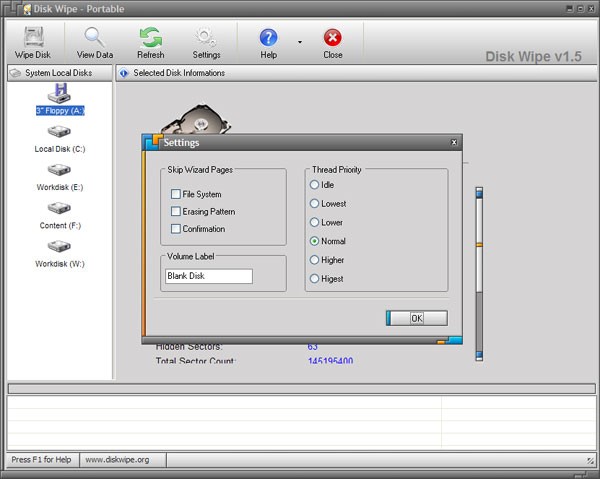
Task: Click Press F1 for Help status text
Action: click(x=41, y=459)
